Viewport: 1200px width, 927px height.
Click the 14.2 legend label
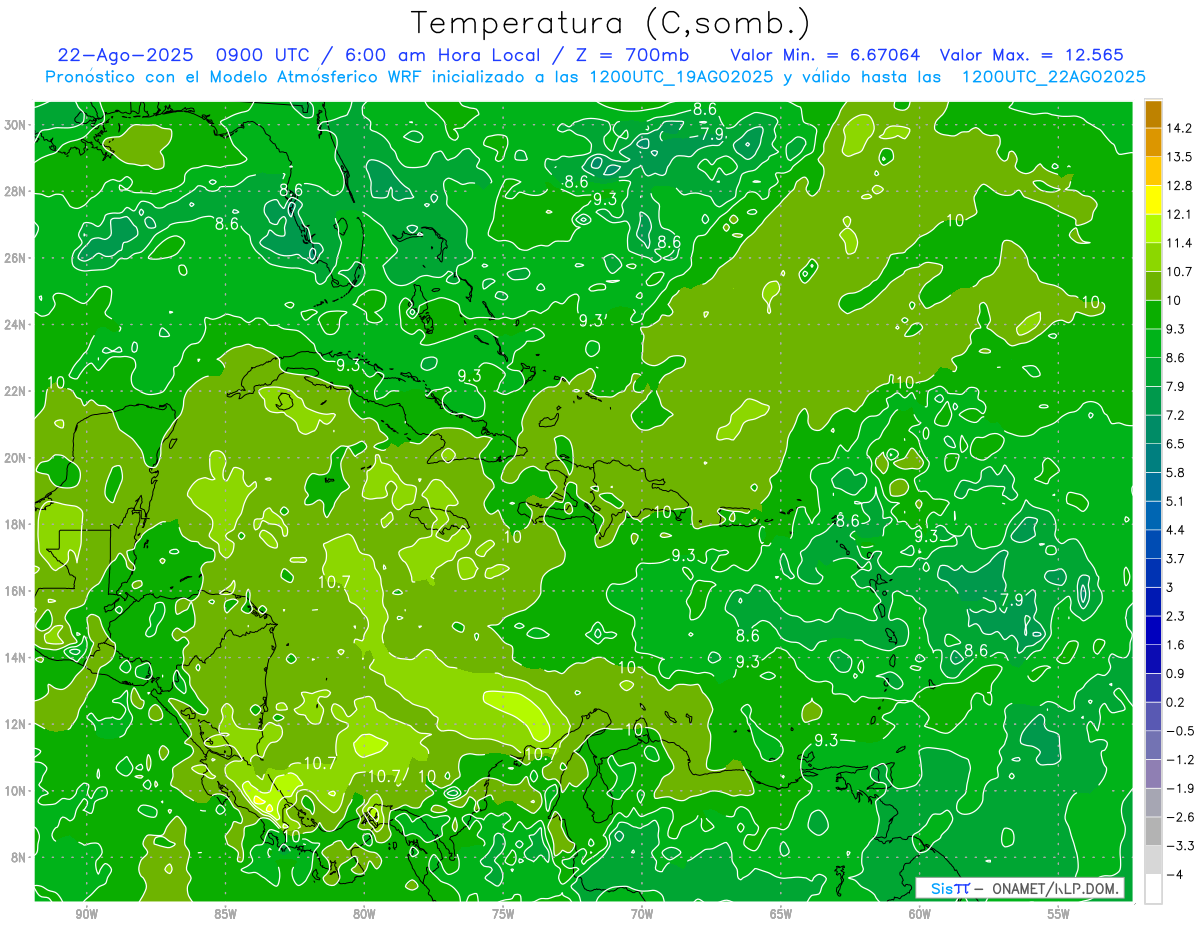1179,128
